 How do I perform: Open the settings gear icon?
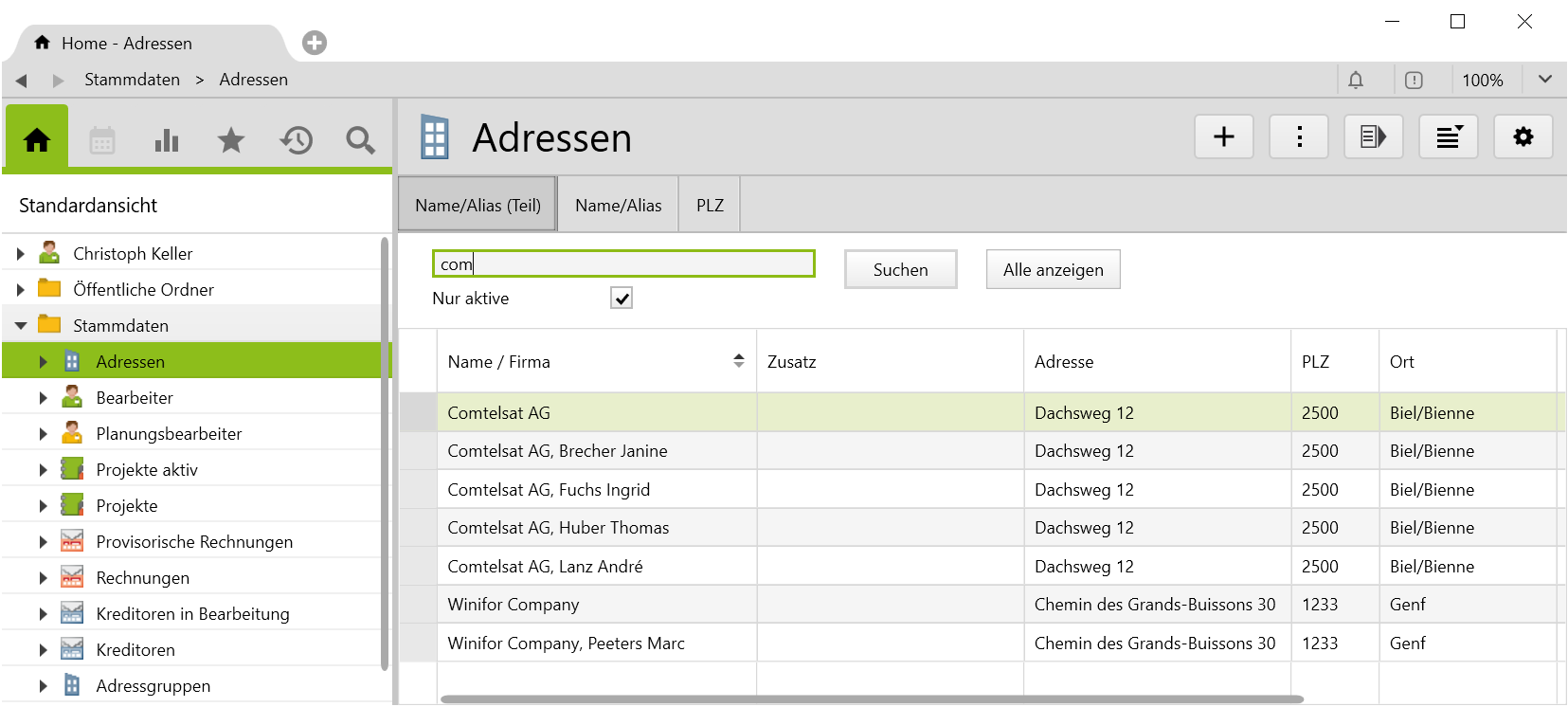coord(1523,137)
